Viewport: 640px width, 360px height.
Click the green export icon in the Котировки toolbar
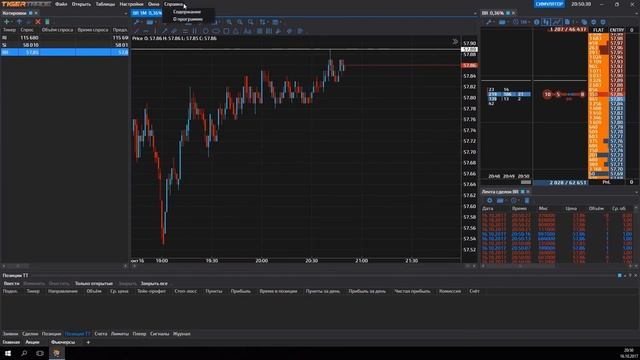47,22
